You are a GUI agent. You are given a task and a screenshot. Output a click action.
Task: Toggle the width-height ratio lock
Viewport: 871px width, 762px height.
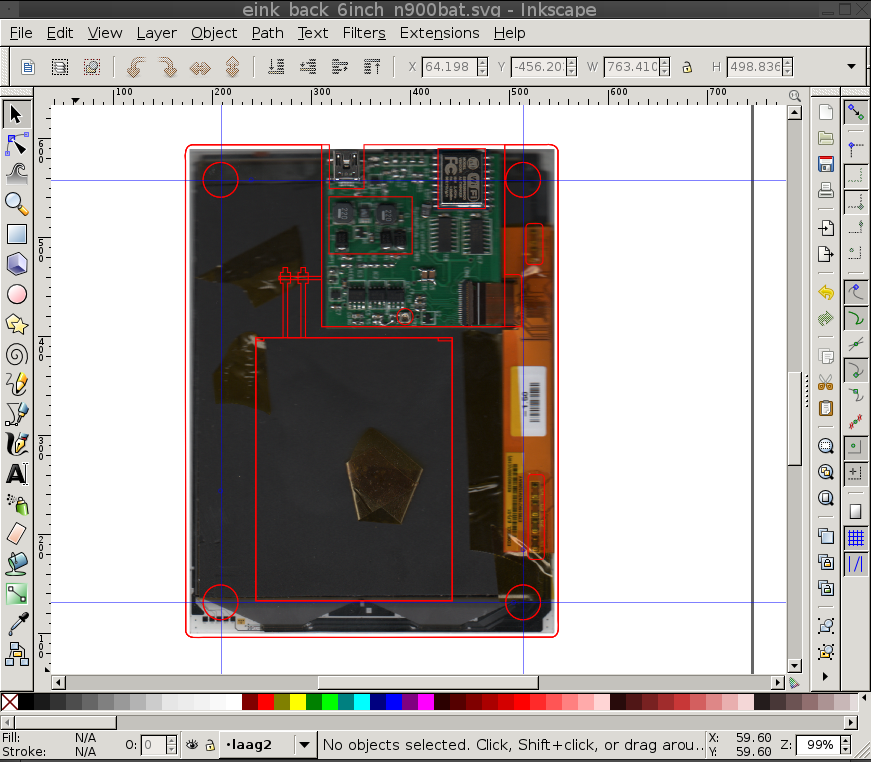coord(687,67)
